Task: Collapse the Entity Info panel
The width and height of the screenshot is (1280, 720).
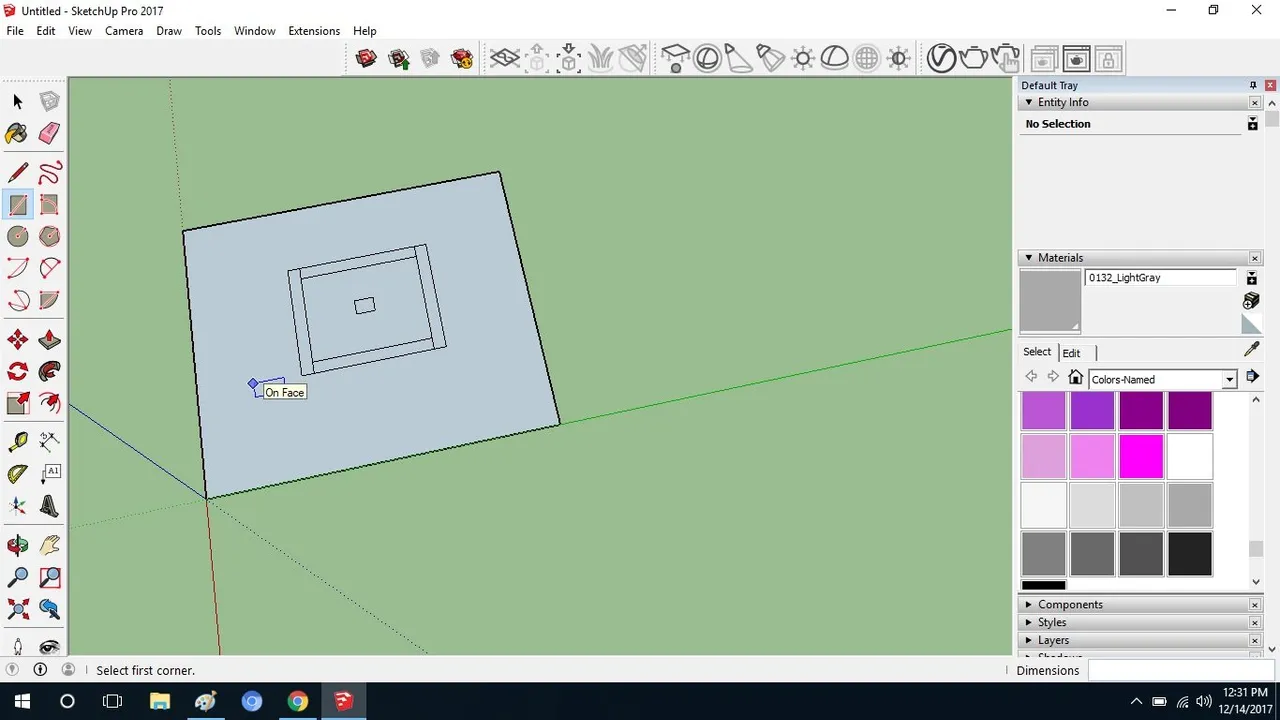Action: (x=1029, y=102)
